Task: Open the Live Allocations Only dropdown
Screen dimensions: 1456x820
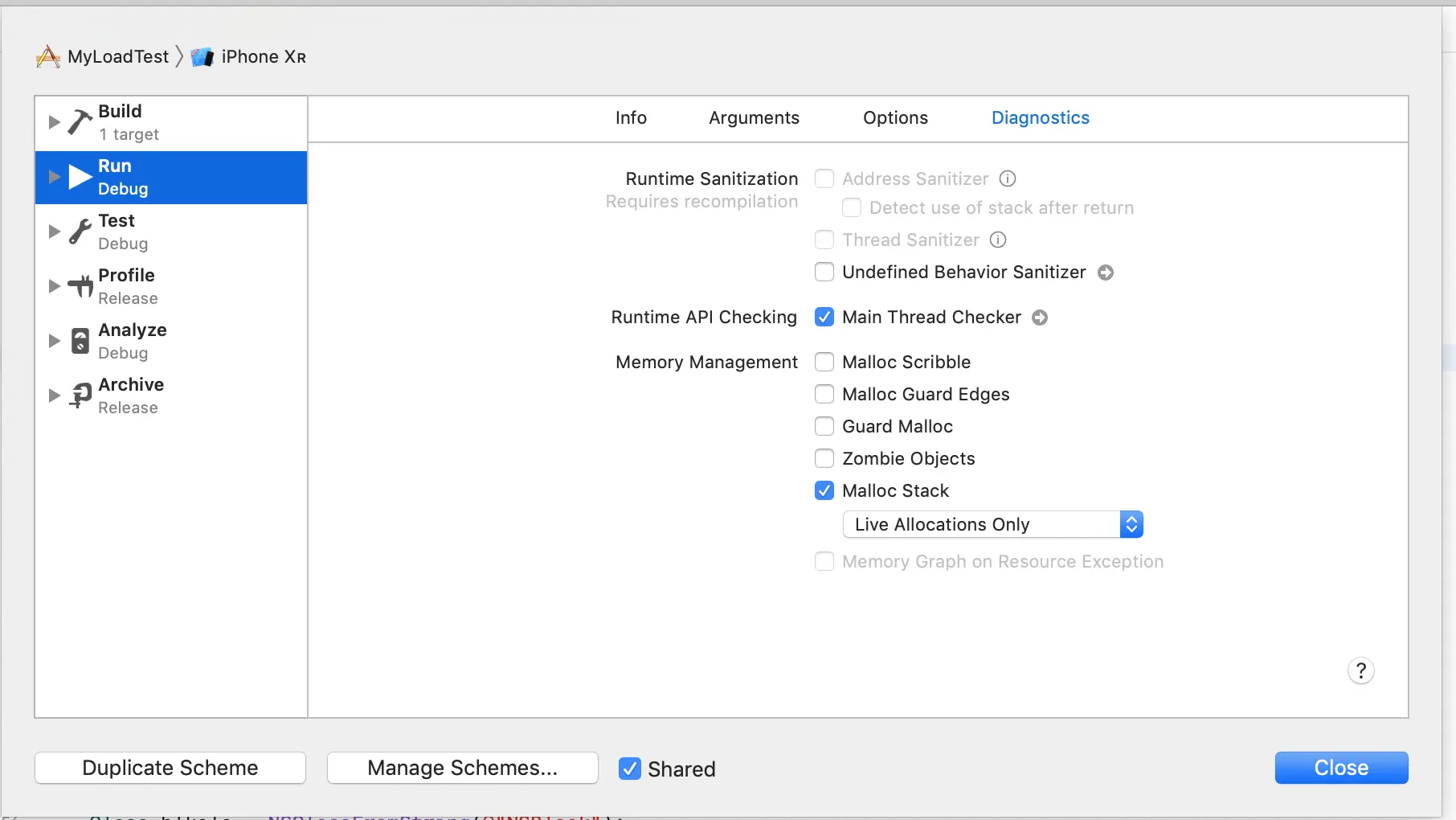Action: [x=992, y=524]
